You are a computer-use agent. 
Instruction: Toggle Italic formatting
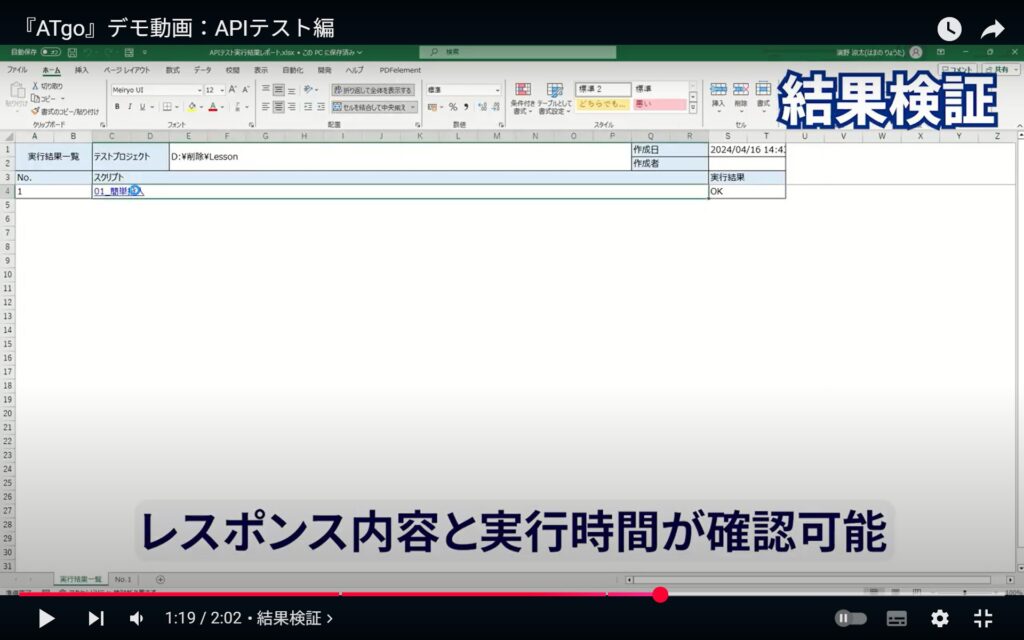click(x=129, y=106)
